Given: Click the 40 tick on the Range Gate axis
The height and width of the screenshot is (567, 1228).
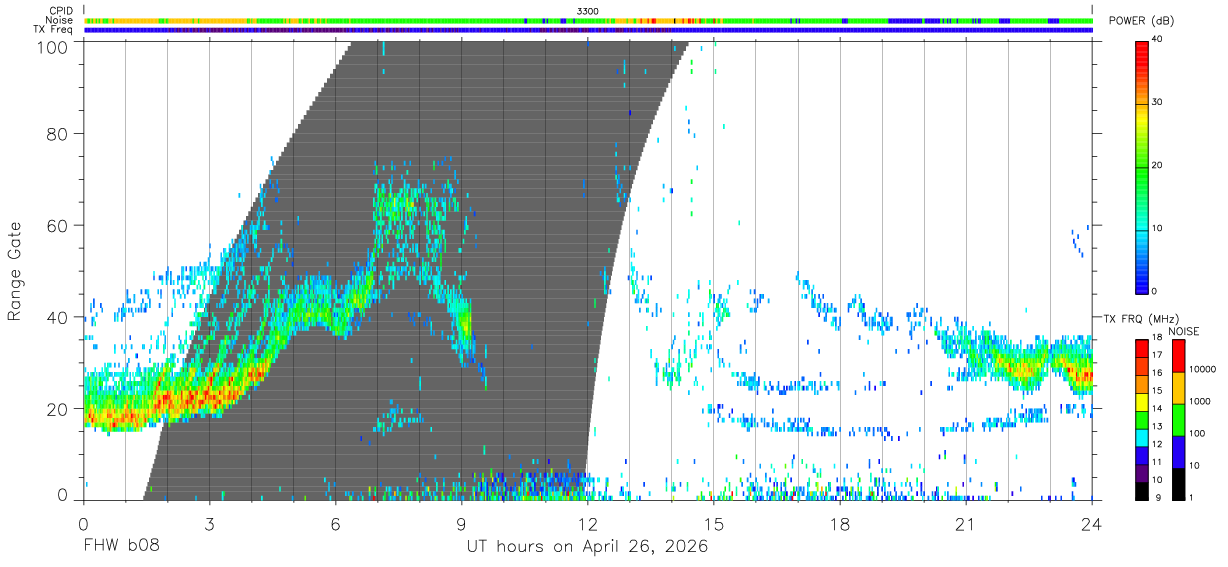Looking at the screenshot, I should 59,318.
